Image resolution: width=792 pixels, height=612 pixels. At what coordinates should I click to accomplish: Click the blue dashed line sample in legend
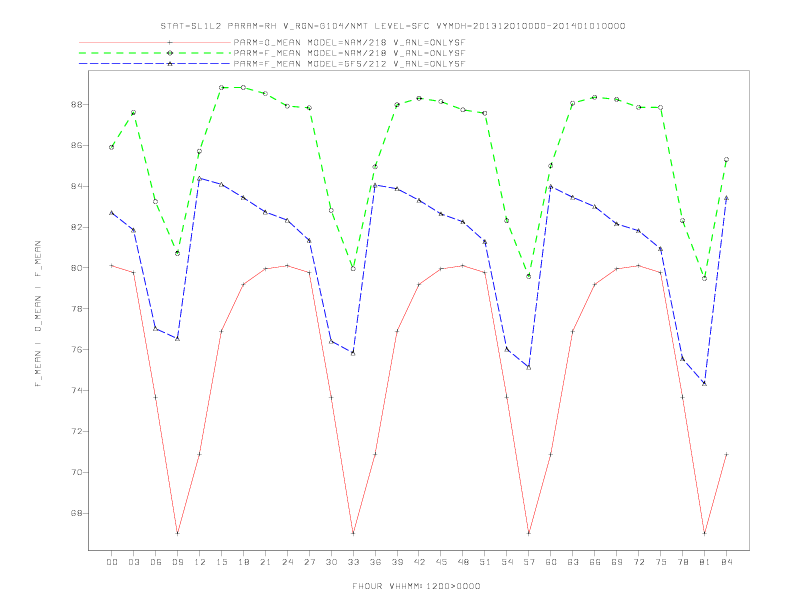(x=155, y=64)
